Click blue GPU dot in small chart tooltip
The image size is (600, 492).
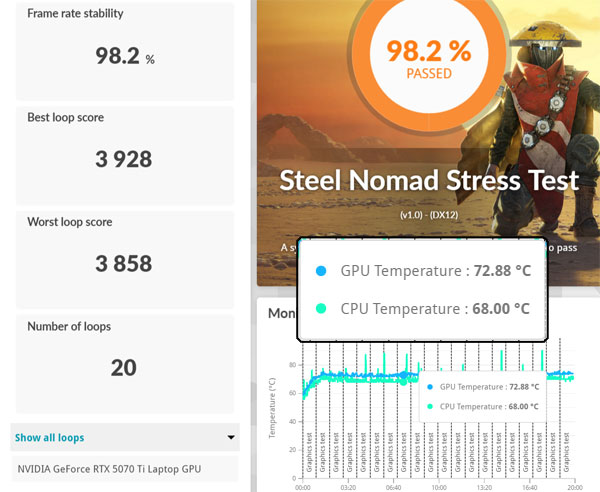tap(429, 387)
